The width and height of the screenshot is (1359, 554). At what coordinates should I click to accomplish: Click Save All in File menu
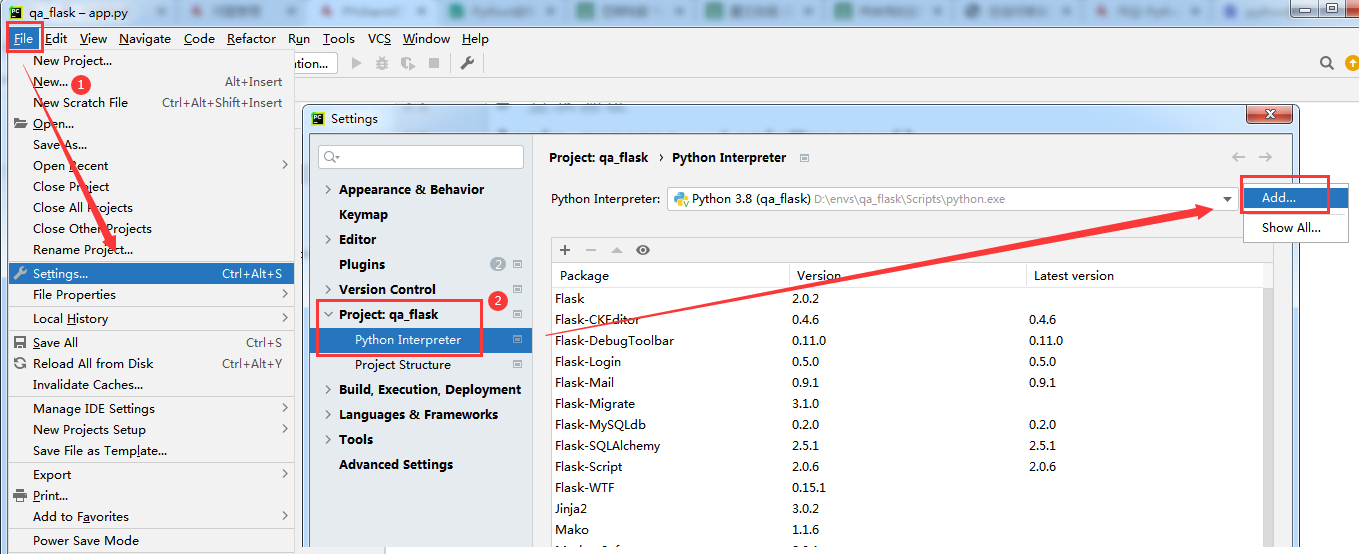pos(151,342)
